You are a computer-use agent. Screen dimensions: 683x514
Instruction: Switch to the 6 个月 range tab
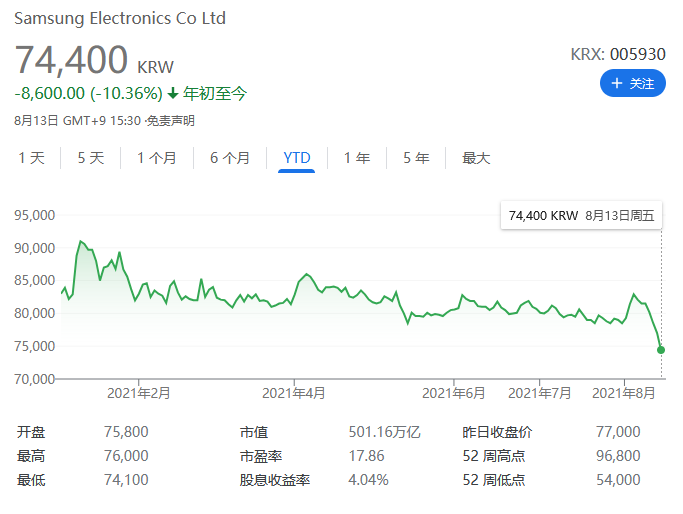(230, 158)
